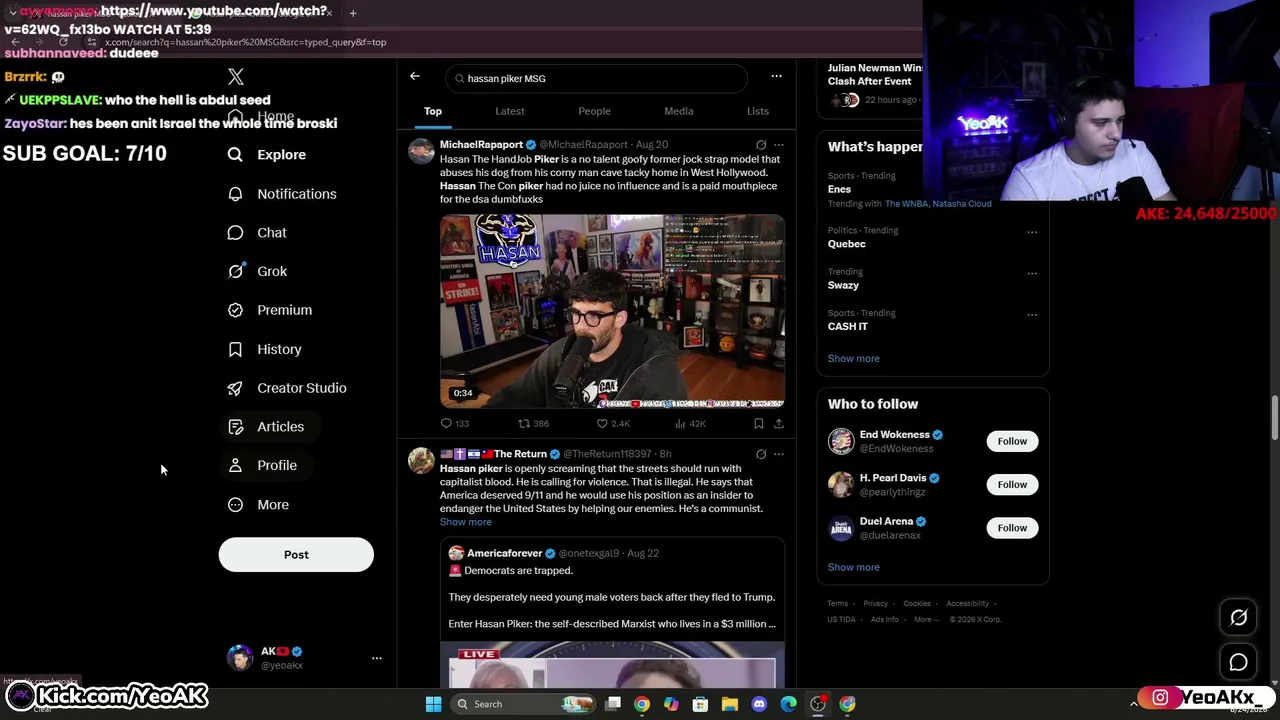1280x720 pixels.
Task: Go to Profile page
Action: (262, 466)
